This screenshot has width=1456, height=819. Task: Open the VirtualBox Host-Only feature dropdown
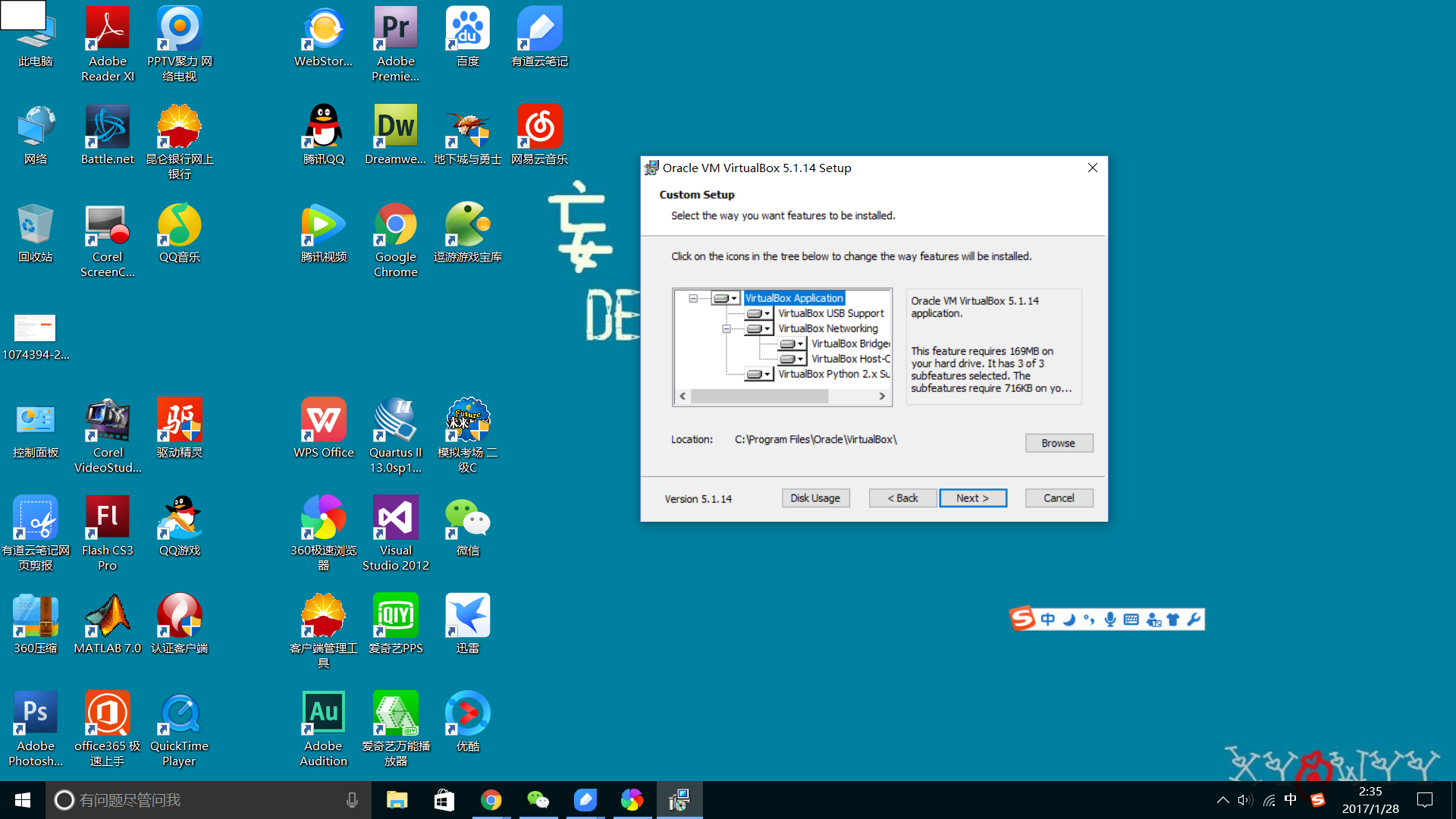tap(792, 359)
